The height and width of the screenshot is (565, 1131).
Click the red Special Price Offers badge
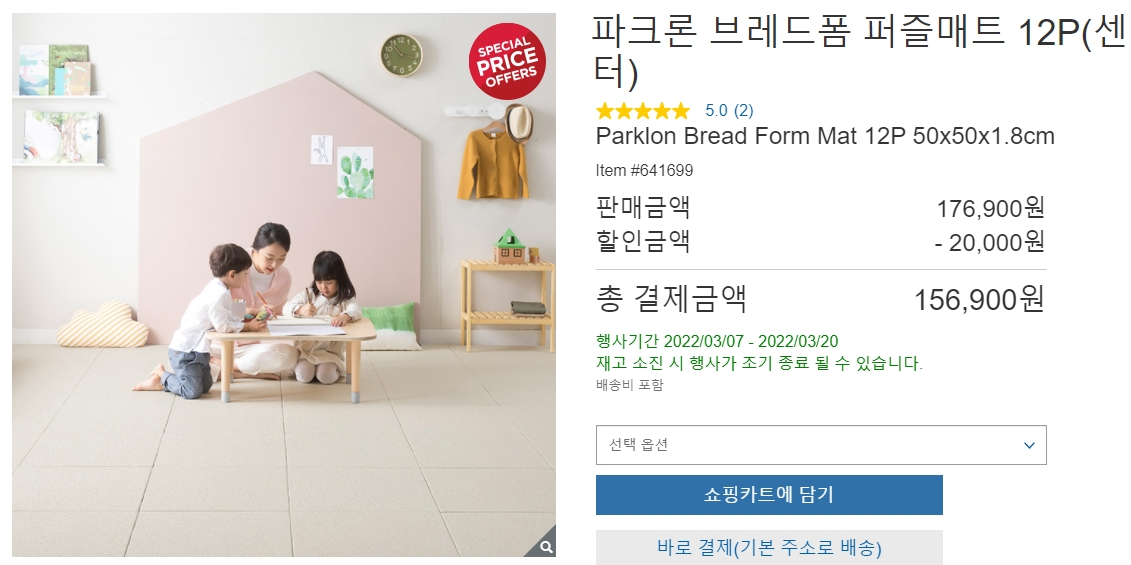(x=507, y=61)
